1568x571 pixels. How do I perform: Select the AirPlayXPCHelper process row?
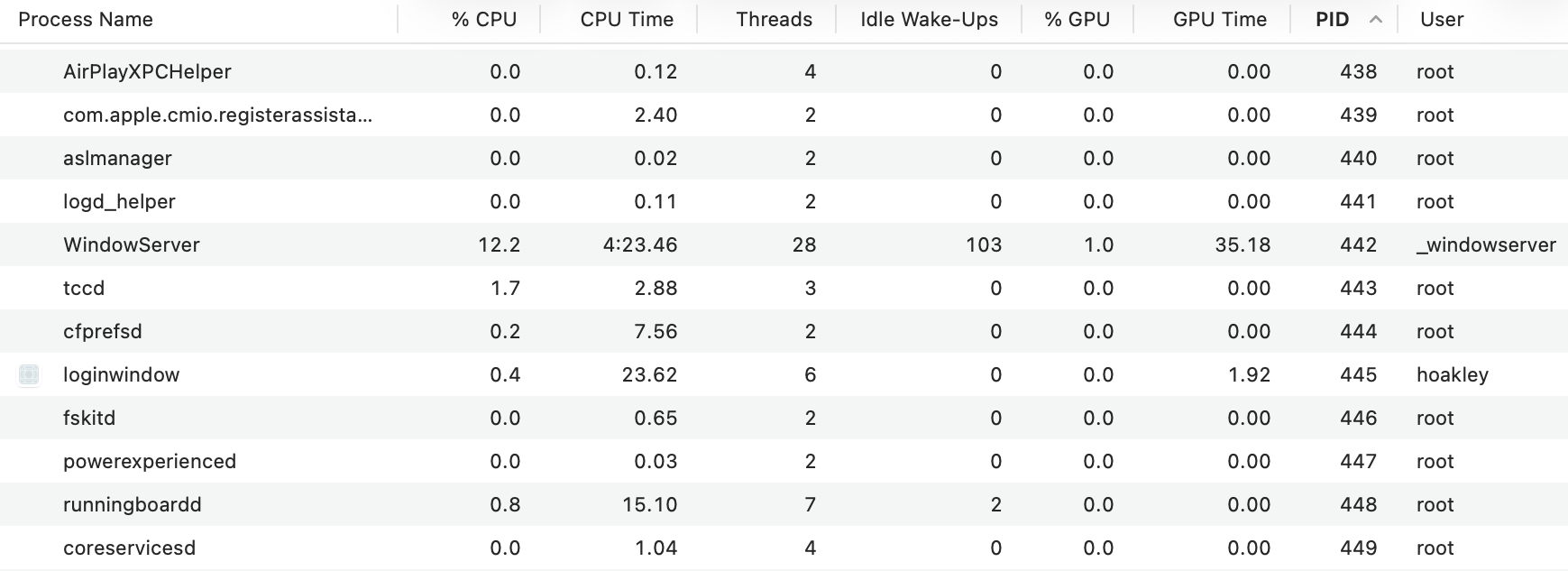tap(147, 72)
